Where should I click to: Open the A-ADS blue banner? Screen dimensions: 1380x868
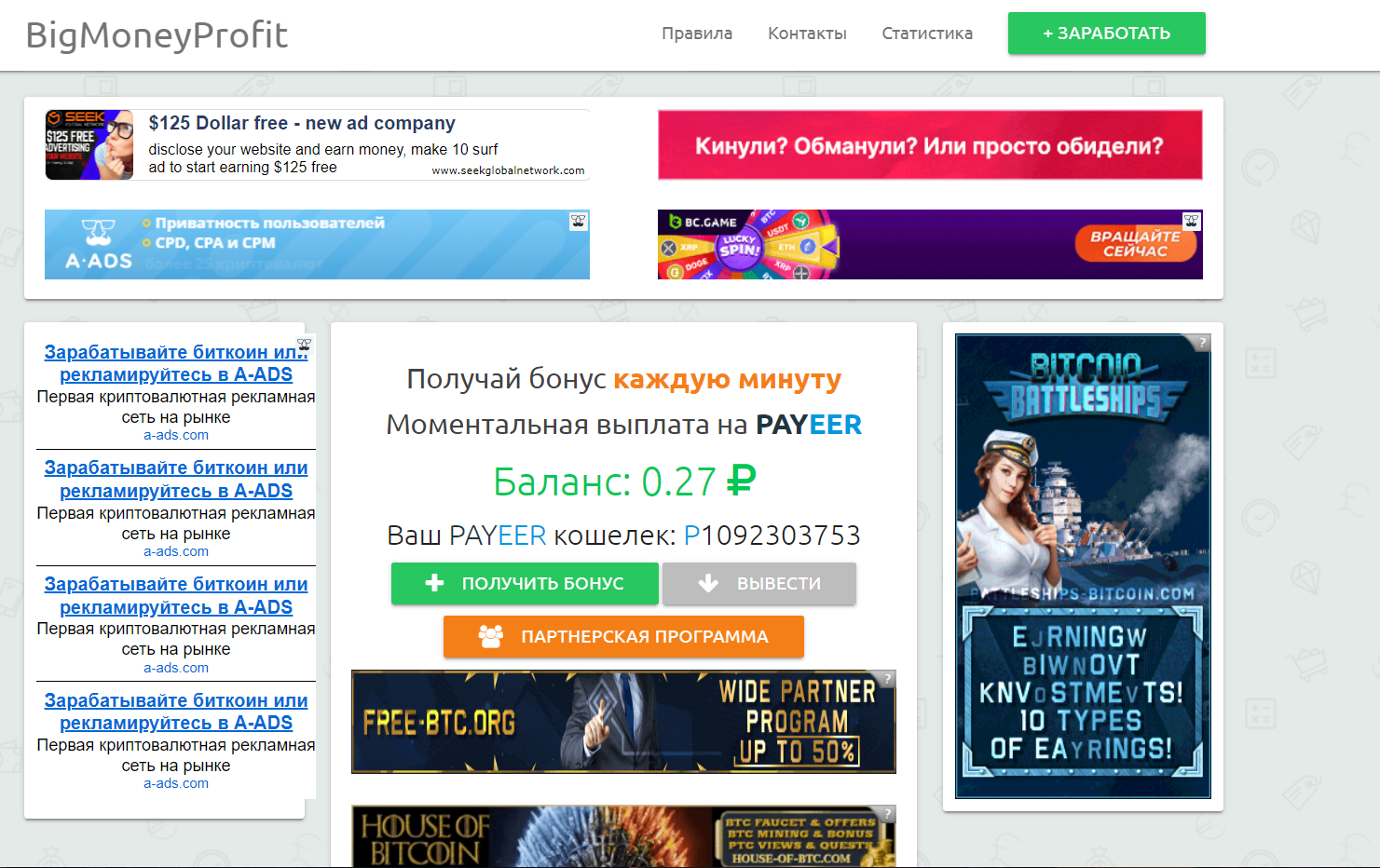click(x=317, y=244)
